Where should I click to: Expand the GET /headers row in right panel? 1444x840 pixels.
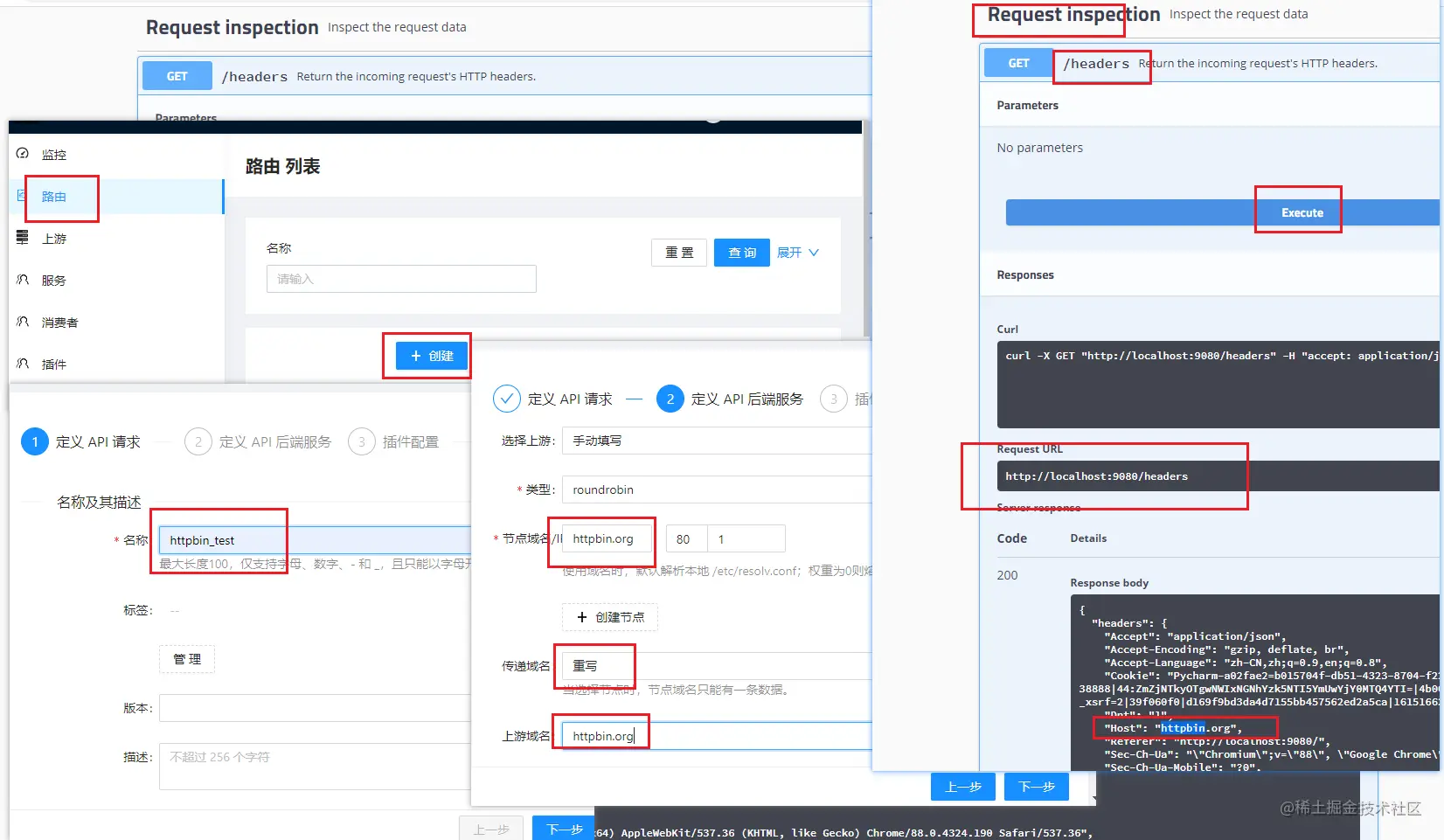click(1211, 63)
